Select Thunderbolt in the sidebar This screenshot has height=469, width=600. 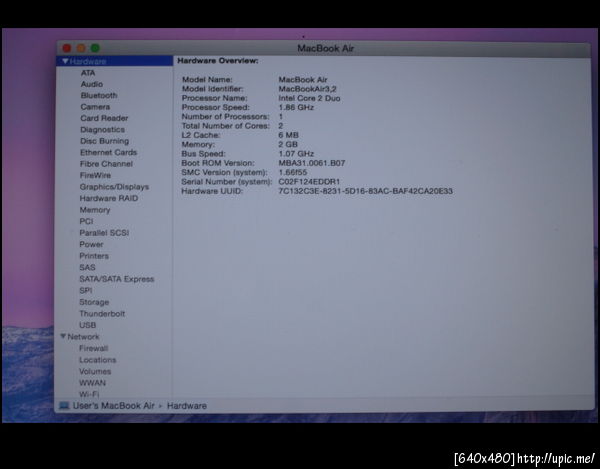pos(102,313)
